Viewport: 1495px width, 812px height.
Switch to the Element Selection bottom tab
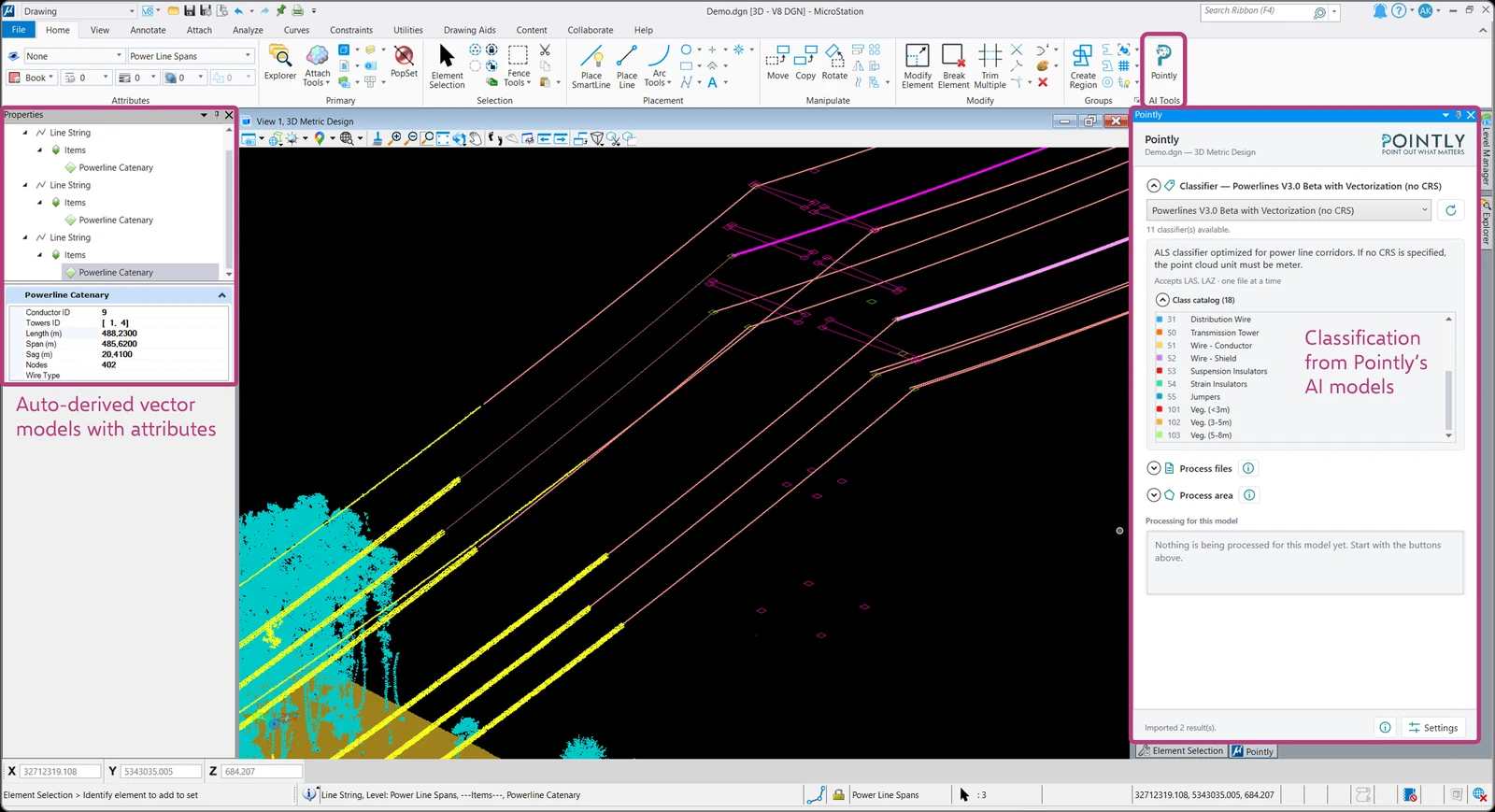pyautogui.click(x=1180, y=751)
